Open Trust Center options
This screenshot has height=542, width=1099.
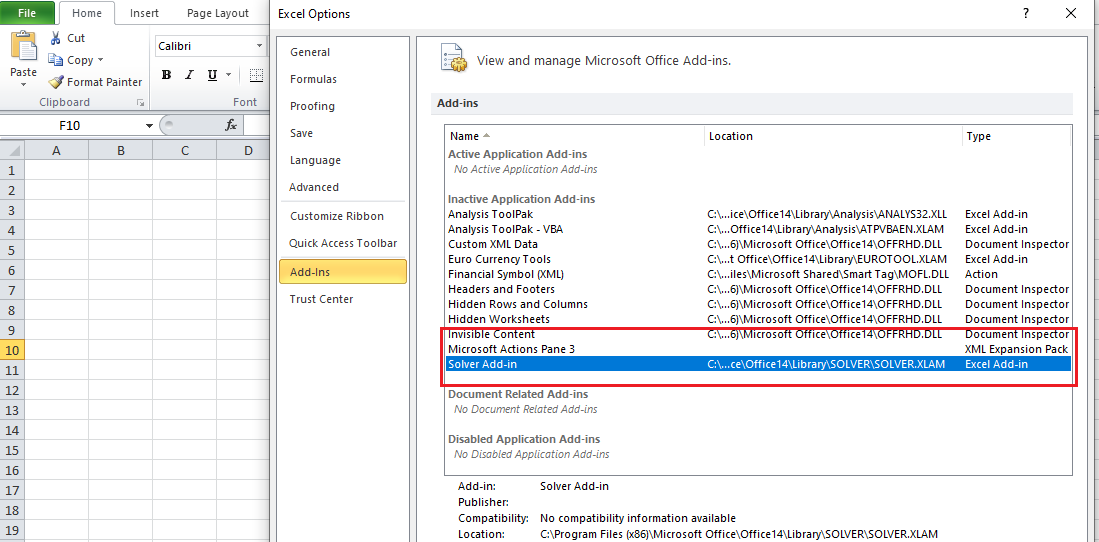343,299
